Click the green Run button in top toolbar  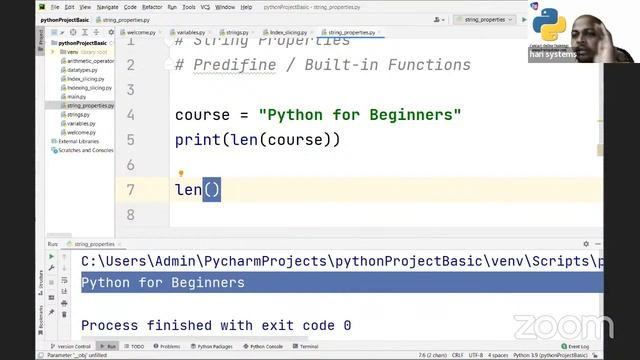[524, 20]
